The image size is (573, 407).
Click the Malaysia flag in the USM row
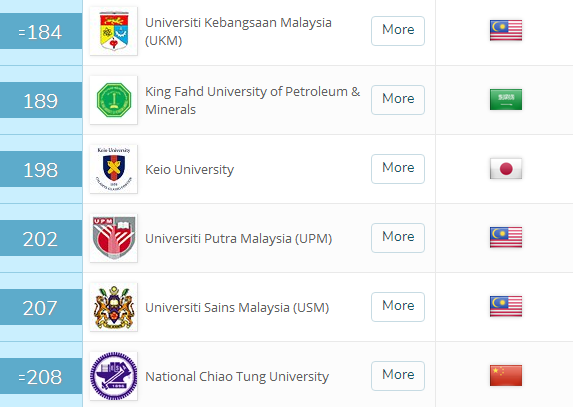tap(506, 306)
